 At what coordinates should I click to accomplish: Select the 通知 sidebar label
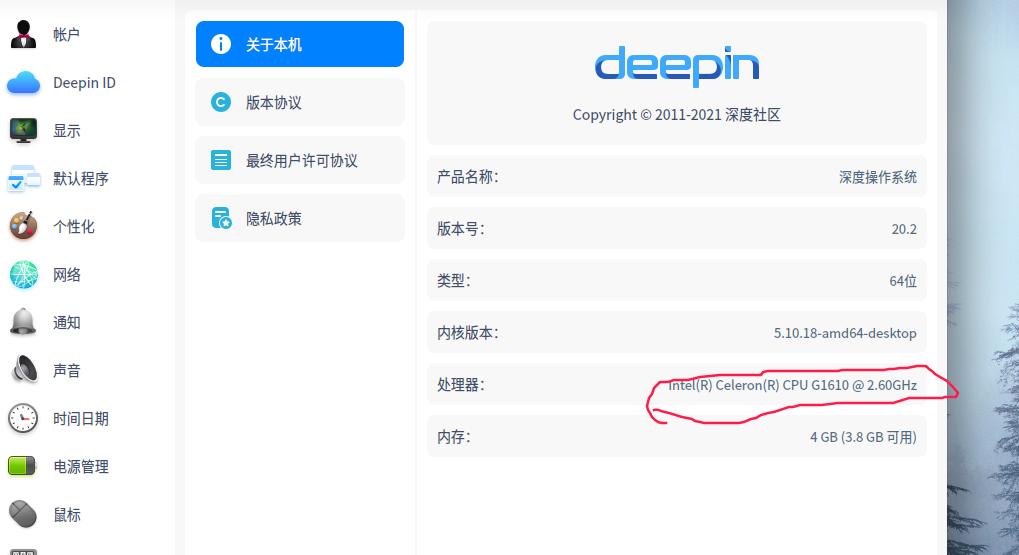[x=67, y=322]
